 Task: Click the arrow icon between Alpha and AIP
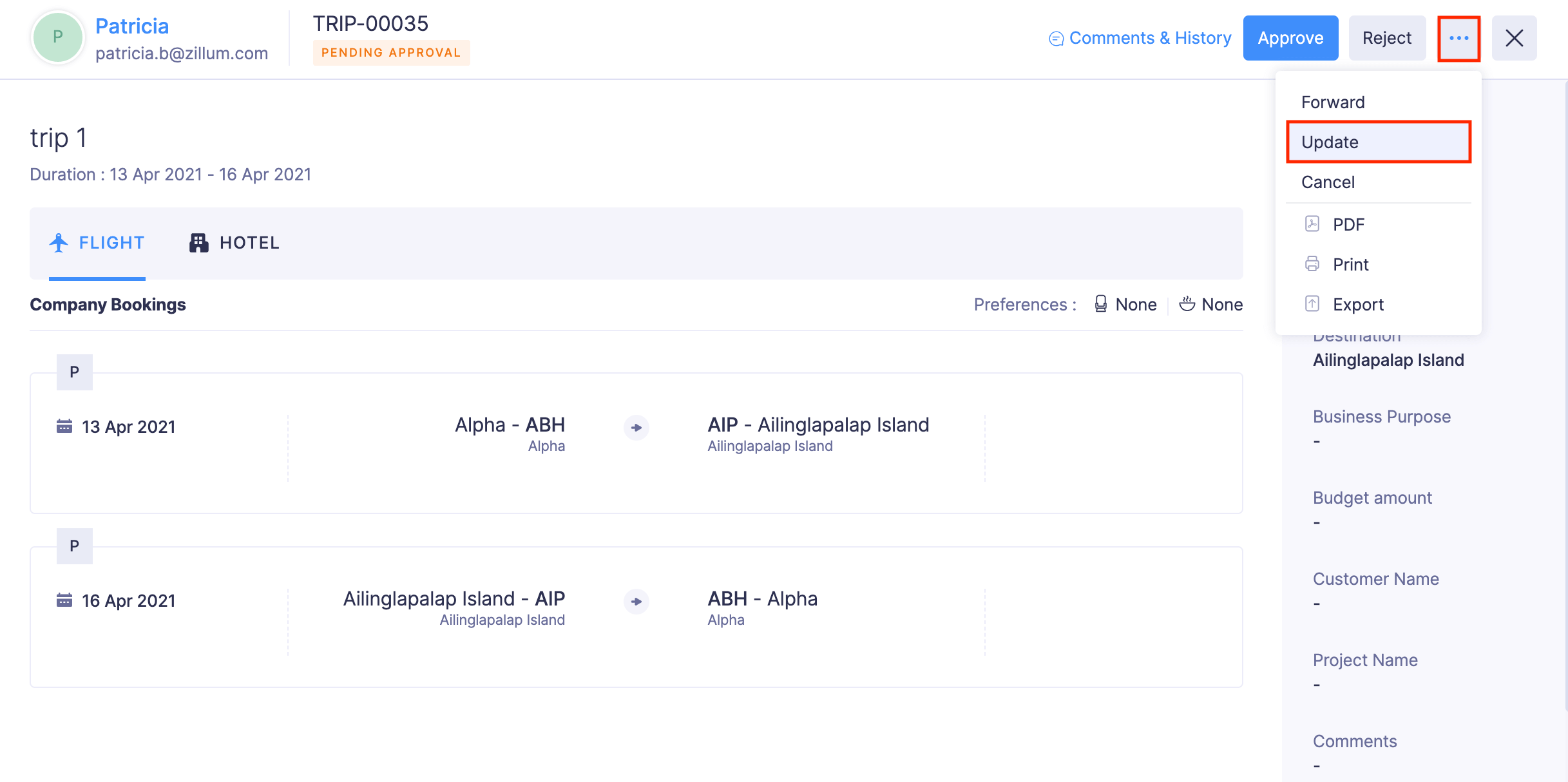(x=636, y=428)
